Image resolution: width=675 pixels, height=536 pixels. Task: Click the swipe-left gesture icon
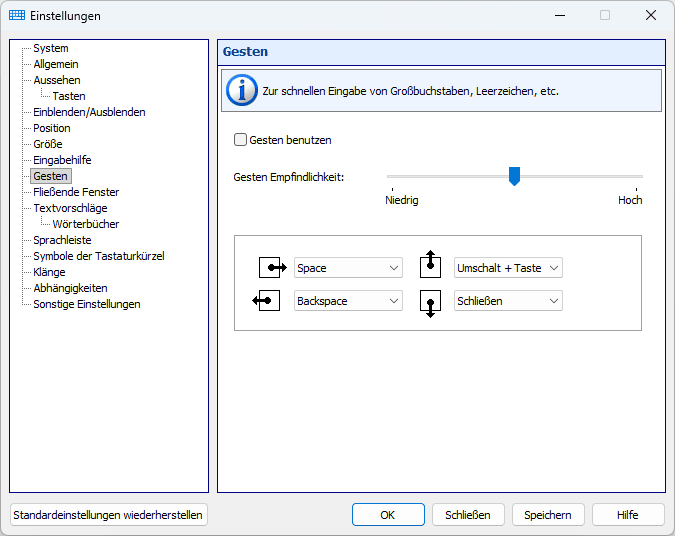click(x=266, y=301)
